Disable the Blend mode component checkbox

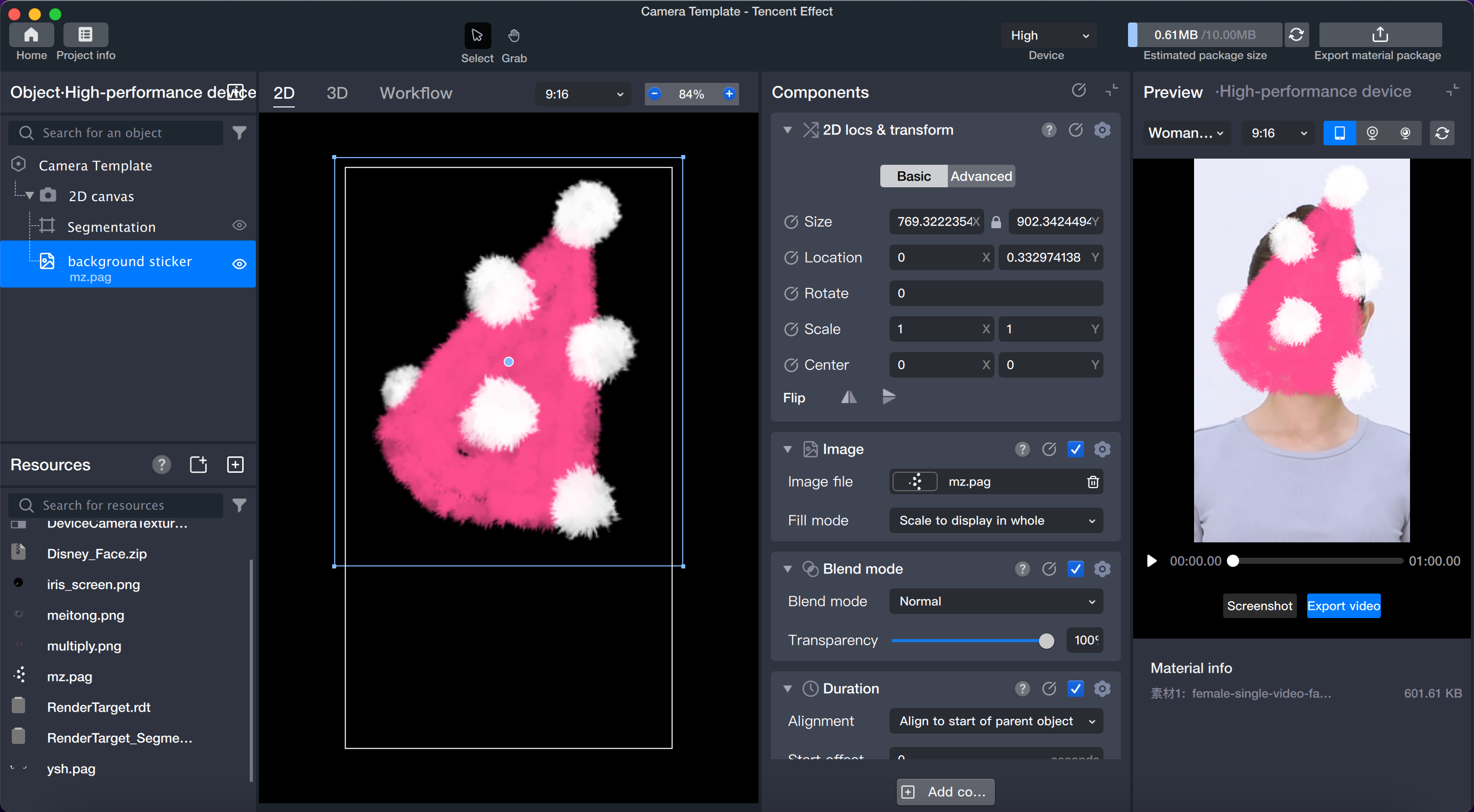click(1075, 569)
